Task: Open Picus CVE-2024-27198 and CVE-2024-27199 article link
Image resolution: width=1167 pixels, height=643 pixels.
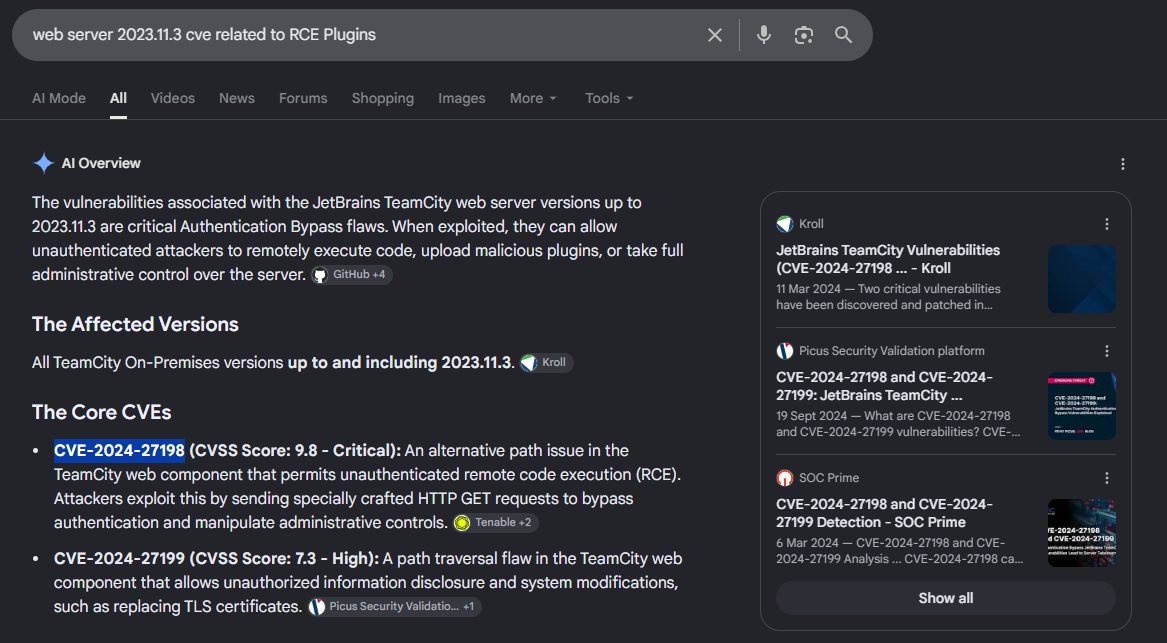Action: tap(884, 386)
